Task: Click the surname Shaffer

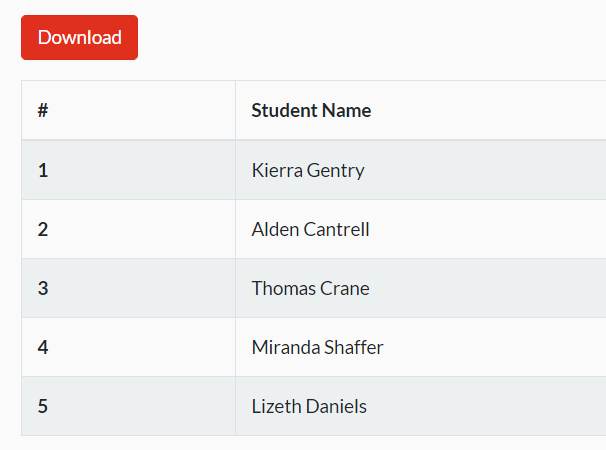Action: tap(354, 347)
